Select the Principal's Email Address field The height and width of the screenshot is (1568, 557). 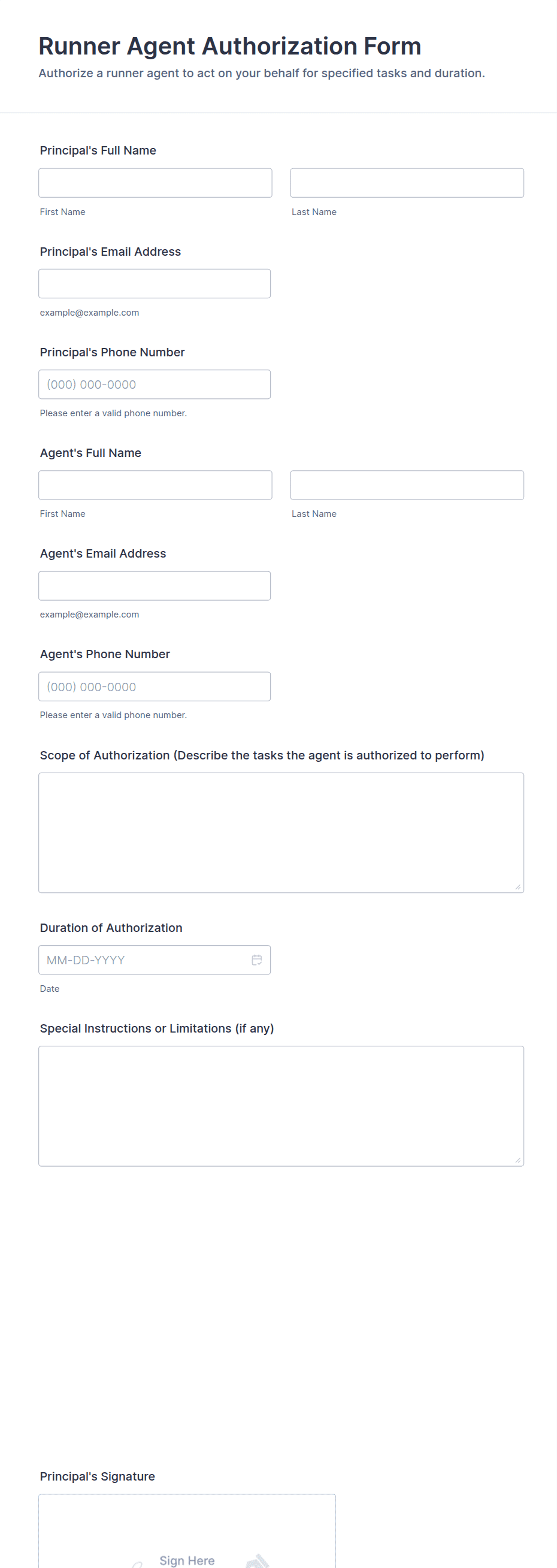click(155, 284)
